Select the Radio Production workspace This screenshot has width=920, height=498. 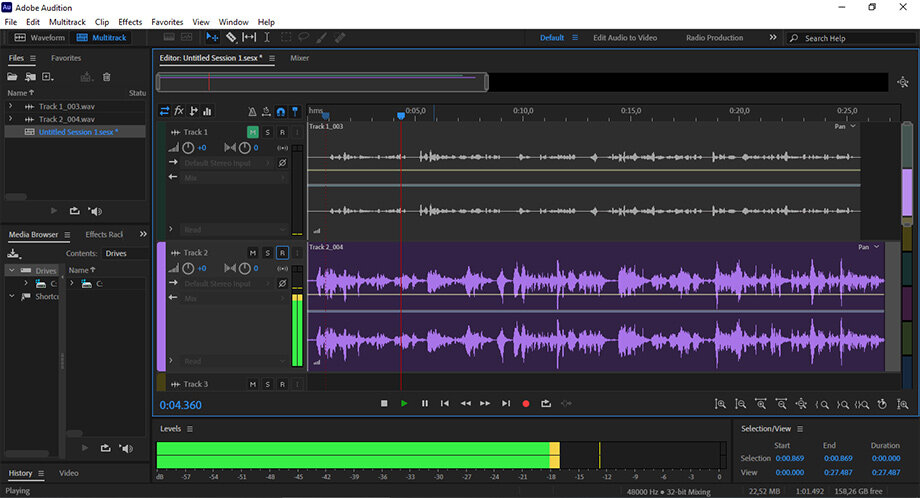click(714, 38)
